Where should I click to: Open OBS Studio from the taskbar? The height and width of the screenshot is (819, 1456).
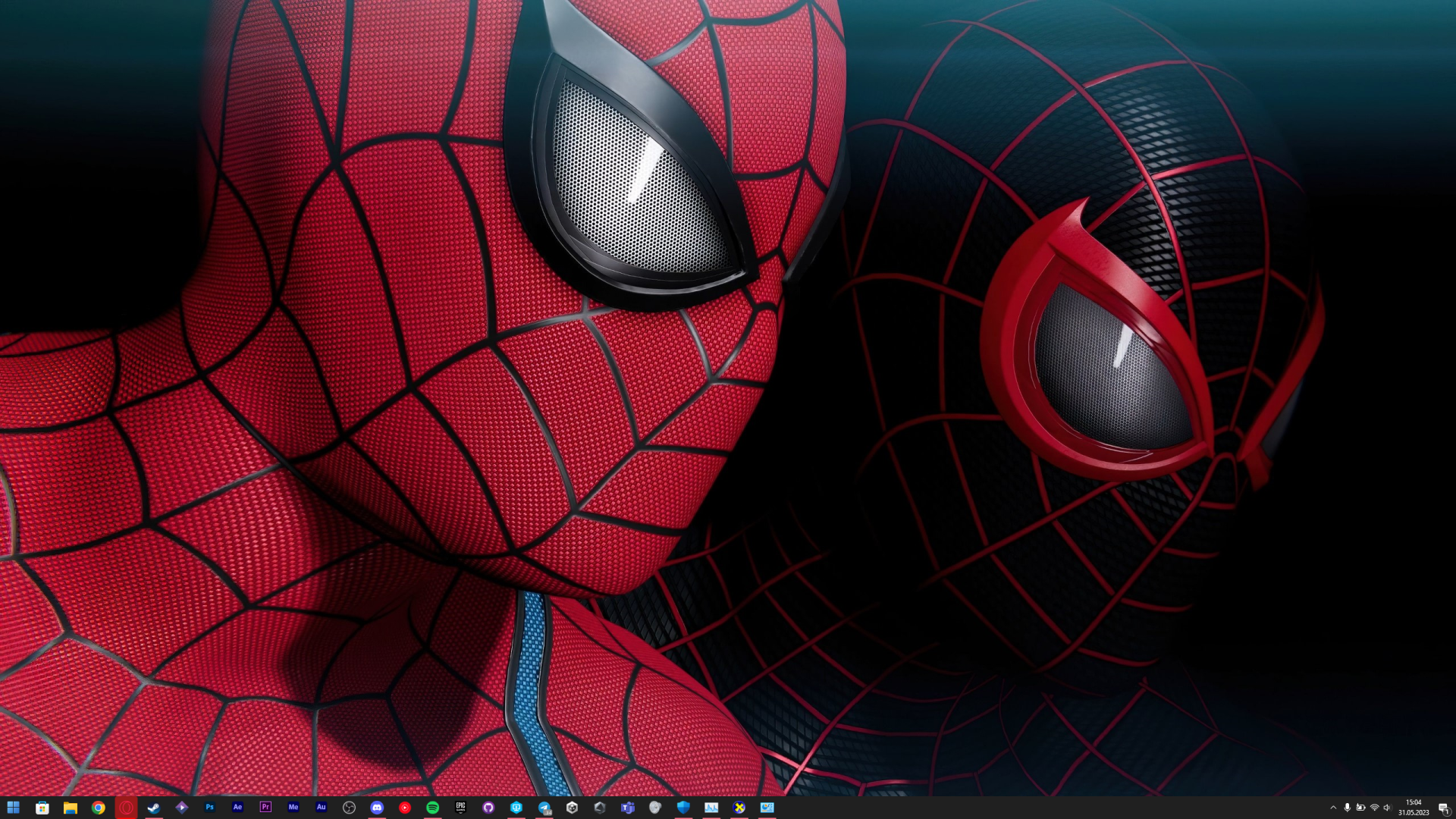(349, 808)
